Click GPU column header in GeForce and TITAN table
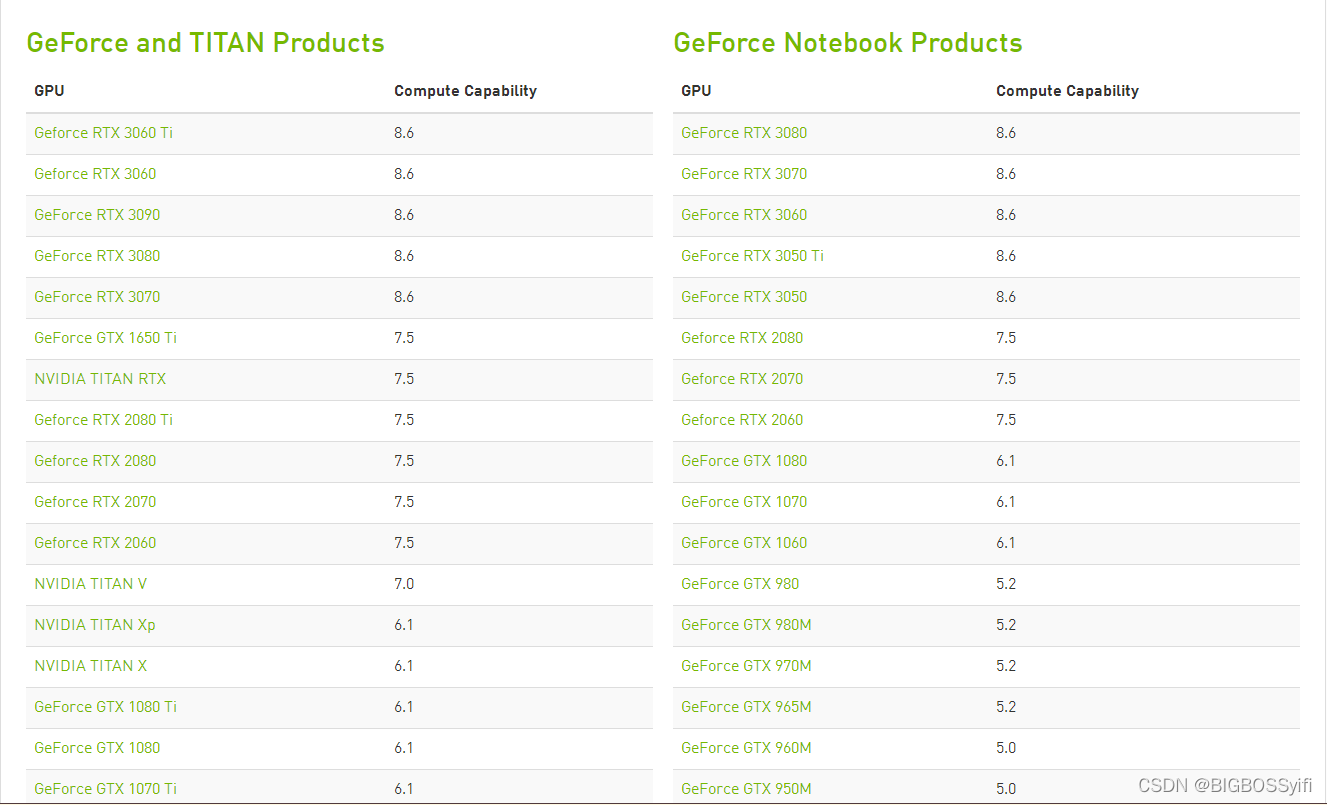 point(49,91)
